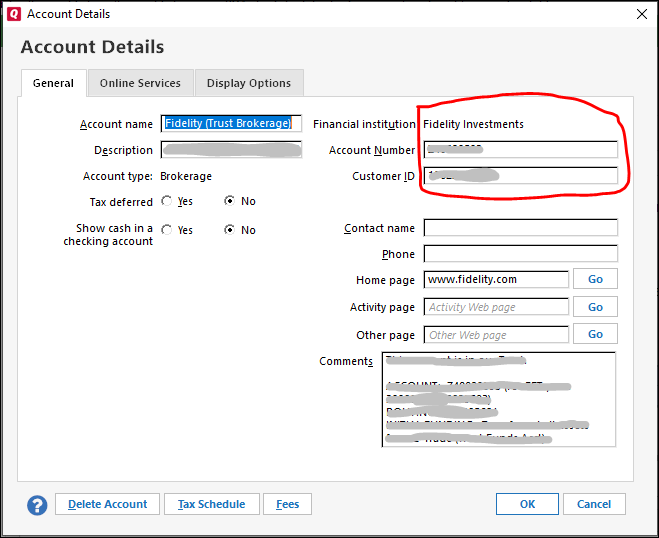Click the Fees button
Image resolution: width=659 pixels, height=538 pixels.
point(287,504)
